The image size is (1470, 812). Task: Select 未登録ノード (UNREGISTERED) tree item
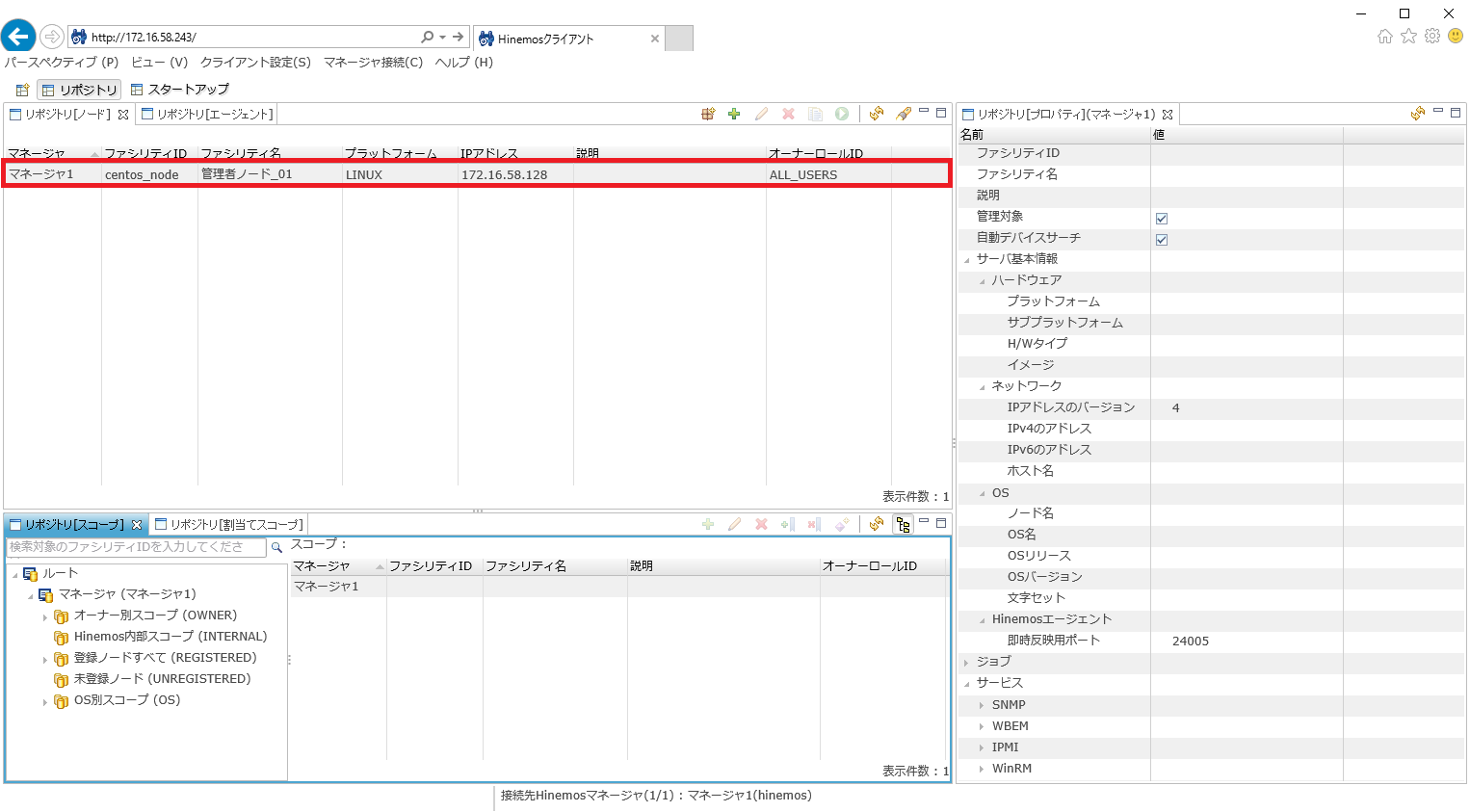(x=162, y=679)
